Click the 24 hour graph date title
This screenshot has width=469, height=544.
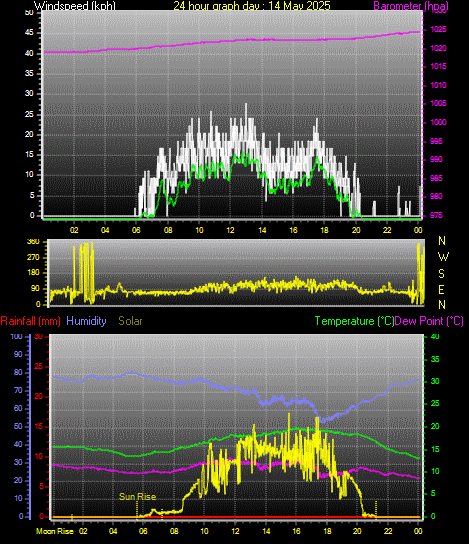[x=252, y=6]
